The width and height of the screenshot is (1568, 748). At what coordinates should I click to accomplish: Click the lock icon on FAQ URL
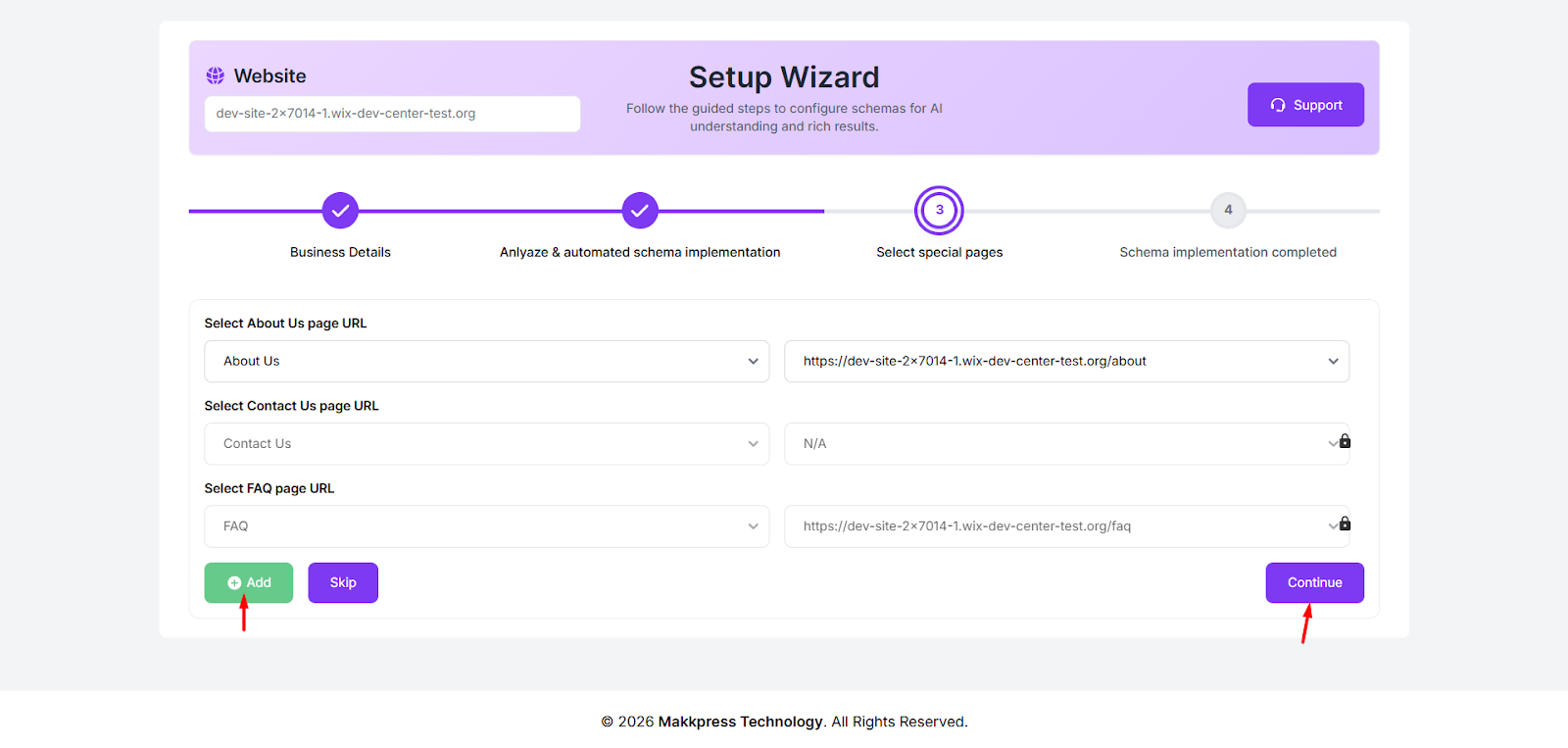pos(1346,524)
